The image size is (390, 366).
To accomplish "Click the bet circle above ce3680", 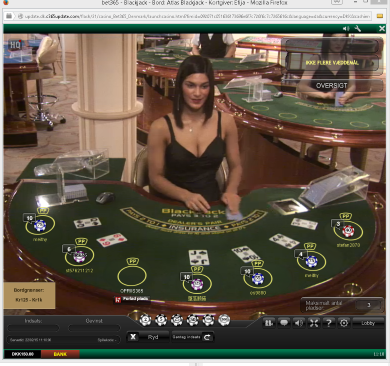I will (257, 278).
